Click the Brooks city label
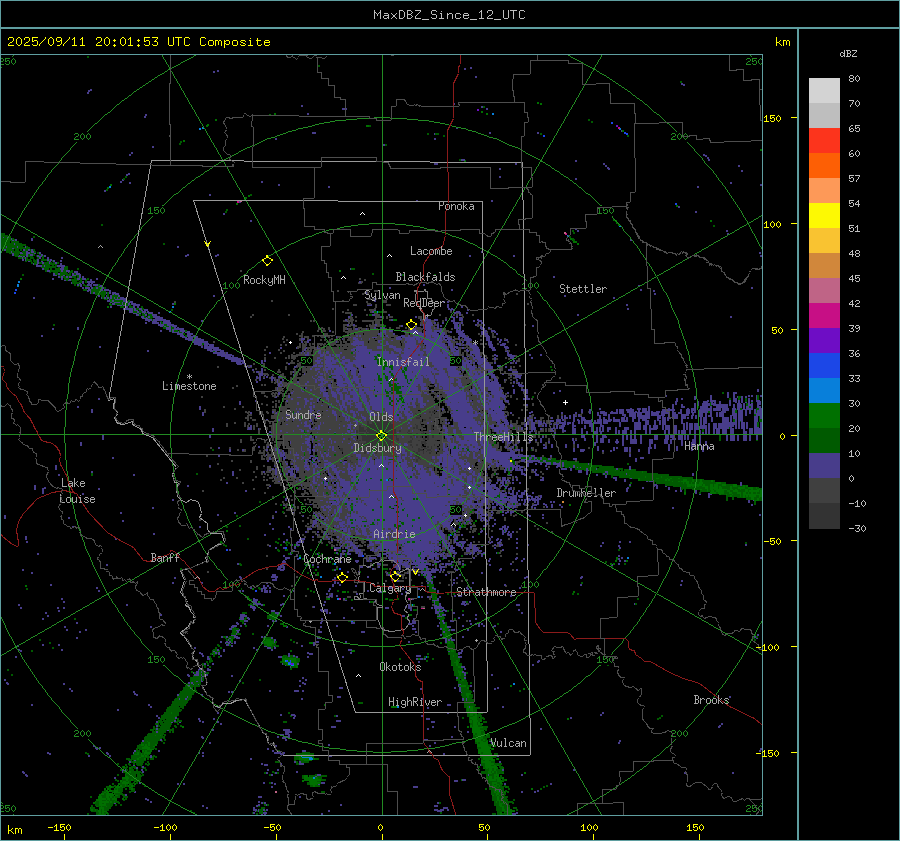900x841 pixels. click(711, 700)
